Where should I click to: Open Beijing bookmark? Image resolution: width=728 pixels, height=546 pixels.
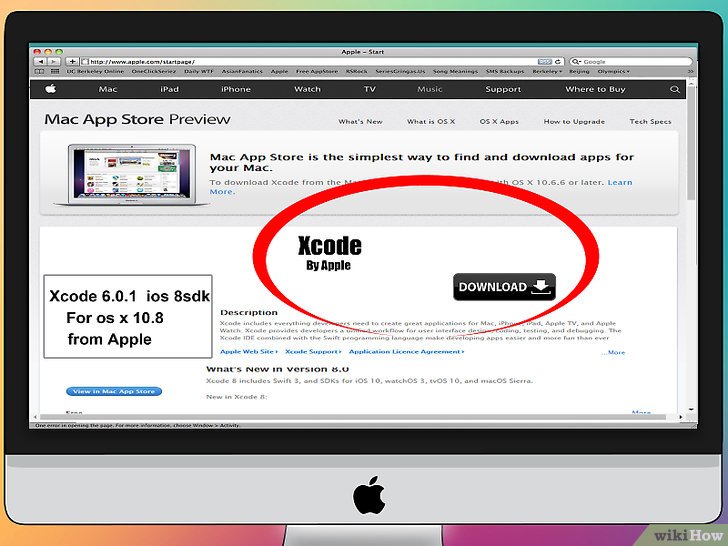579,72
